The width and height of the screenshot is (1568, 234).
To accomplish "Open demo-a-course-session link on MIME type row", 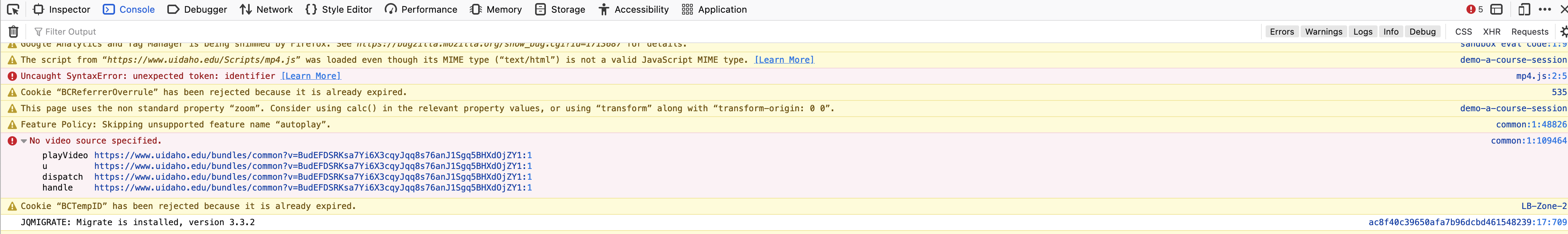I will pyautogui.click(x=1513, y=60).
